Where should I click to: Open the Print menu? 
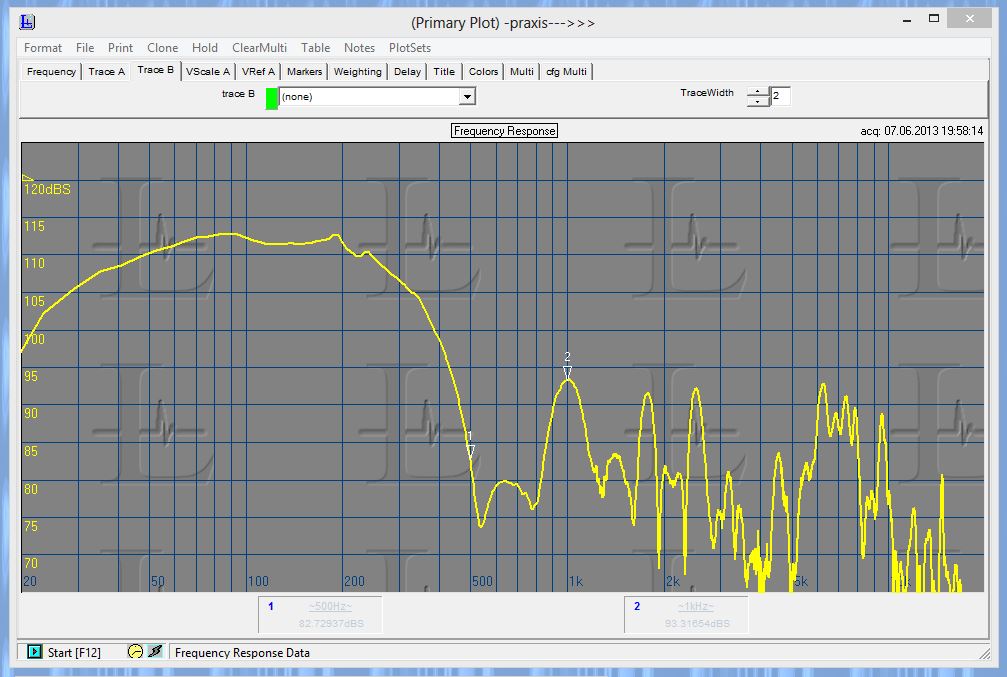tap(120, 48)
